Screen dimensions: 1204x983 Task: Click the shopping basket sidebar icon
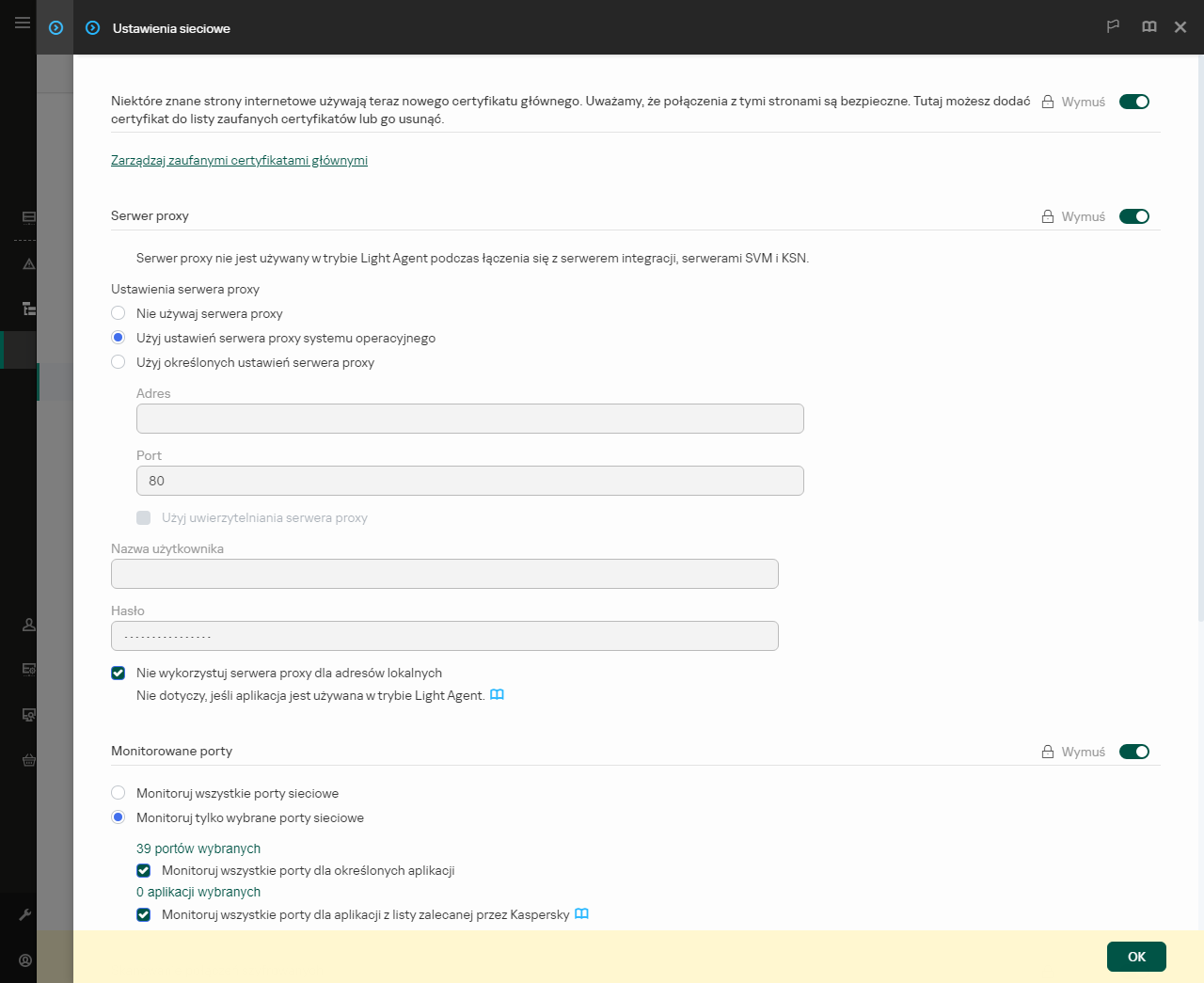coord(29,760)
